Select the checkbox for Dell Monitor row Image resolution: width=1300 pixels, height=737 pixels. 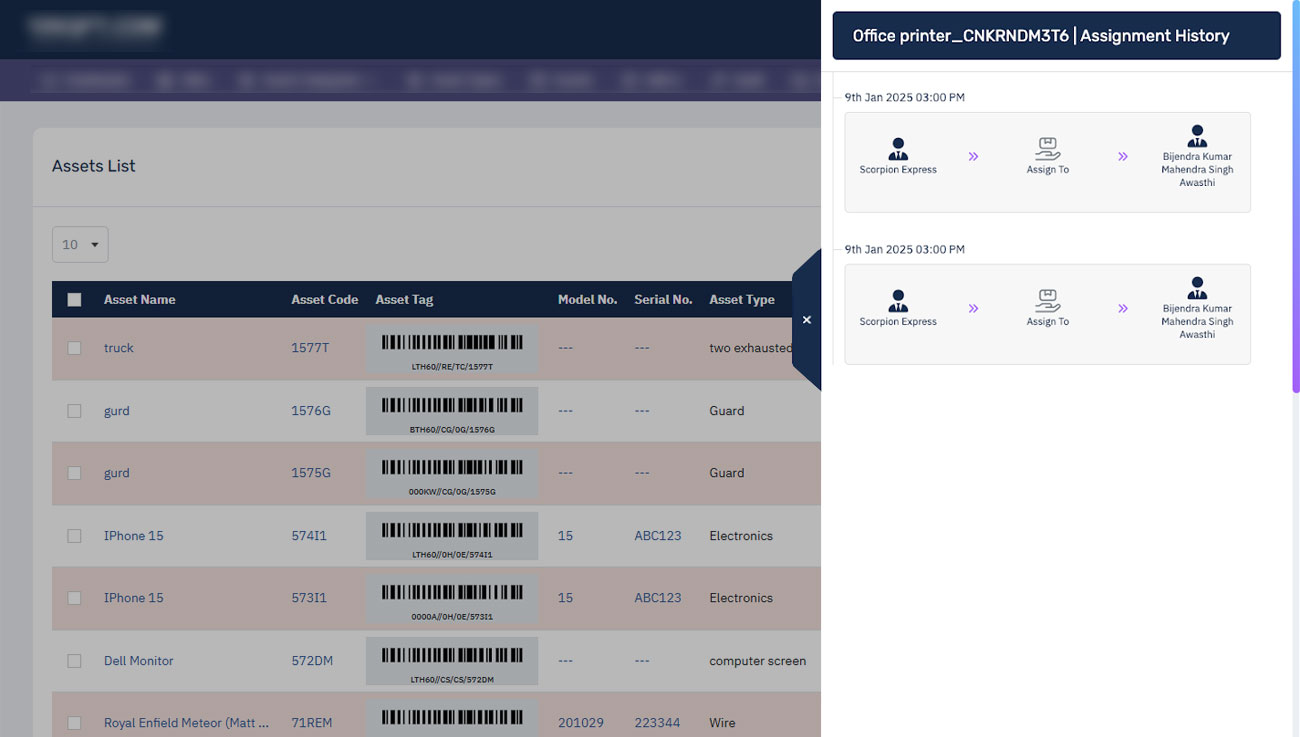click(74, 661)
